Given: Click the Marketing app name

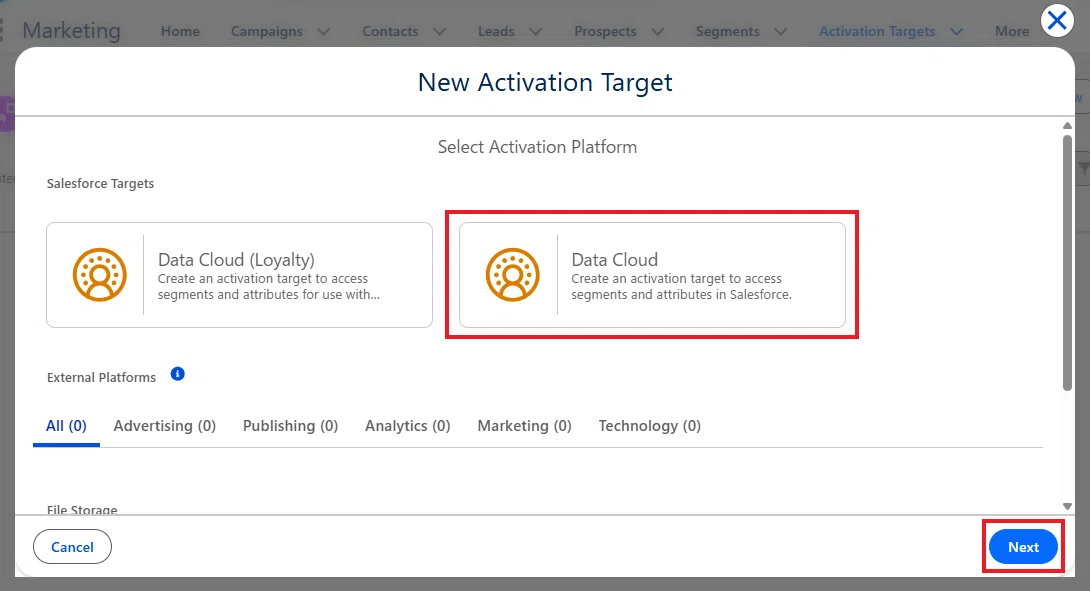Looking at the screenshot, I should pos(72,31).
